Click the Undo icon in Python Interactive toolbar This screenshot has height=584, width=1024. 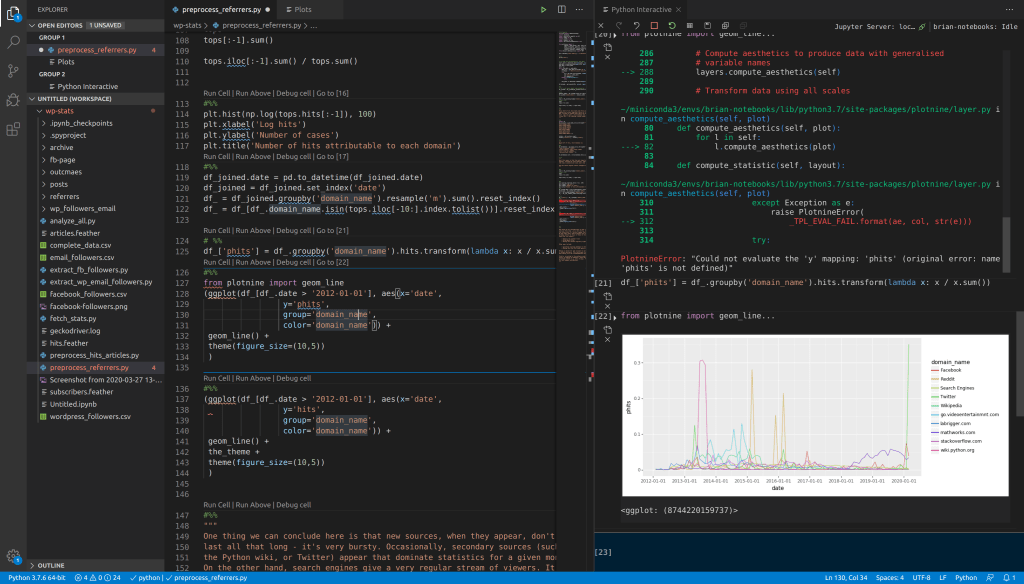click(636, 26)
